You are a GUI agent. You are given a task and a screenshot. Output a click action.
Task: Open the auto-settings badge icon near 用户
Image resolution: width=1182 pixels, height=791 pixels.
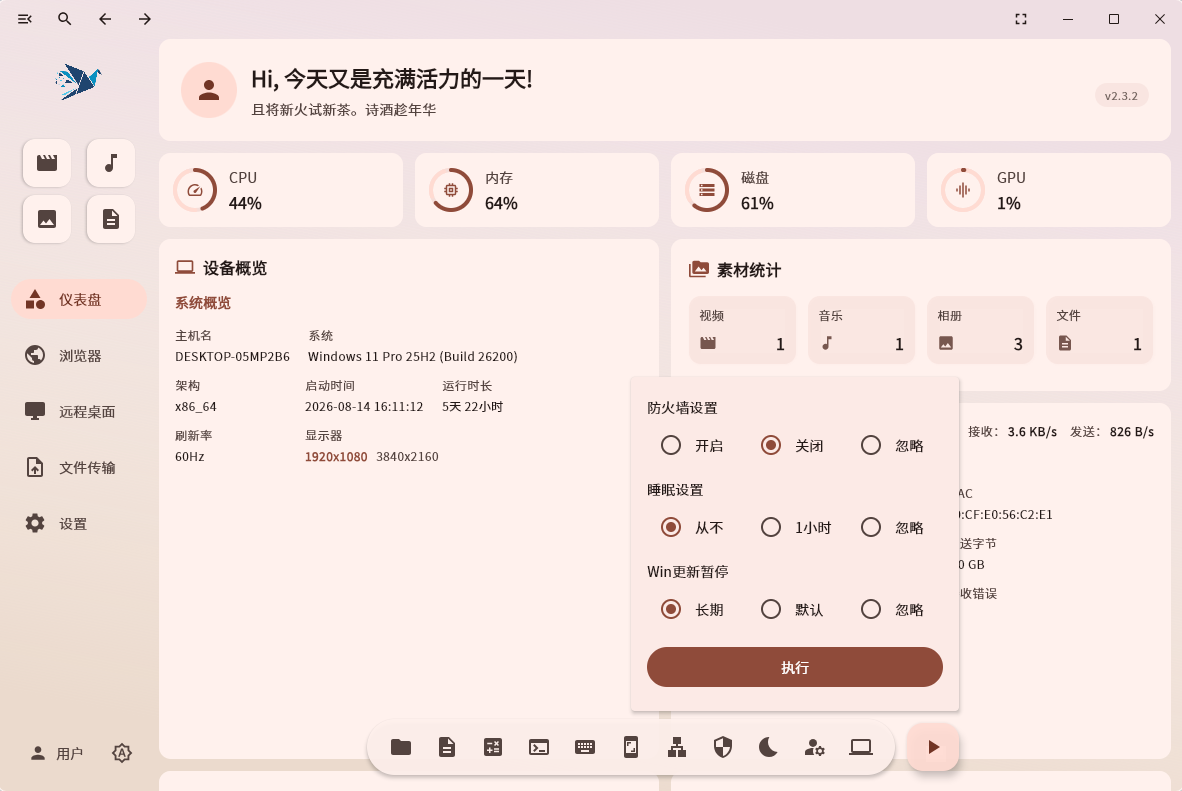122,753
